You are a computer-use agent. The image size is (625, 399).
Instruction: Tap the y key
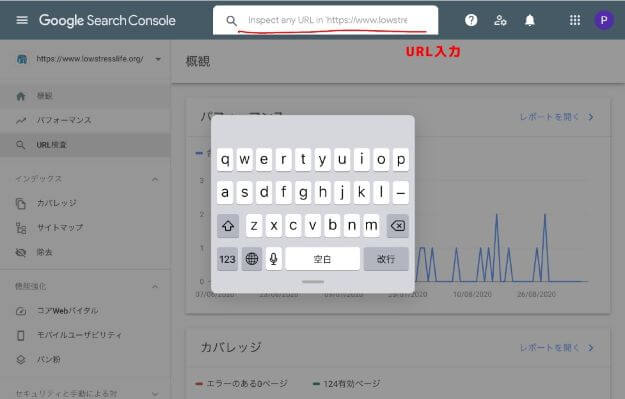(322, 159)
